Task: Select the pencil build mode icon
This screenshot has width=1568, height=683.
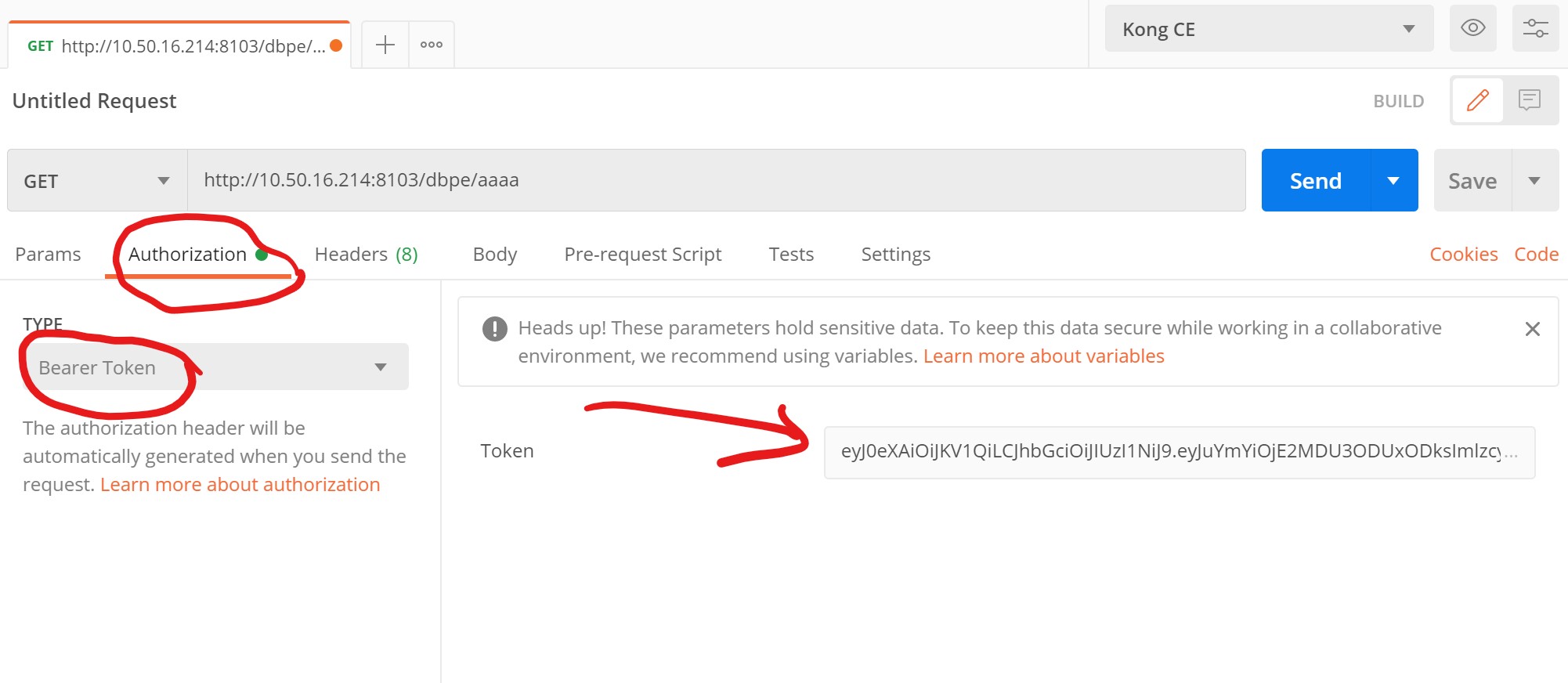Action: pos(1477,100)
